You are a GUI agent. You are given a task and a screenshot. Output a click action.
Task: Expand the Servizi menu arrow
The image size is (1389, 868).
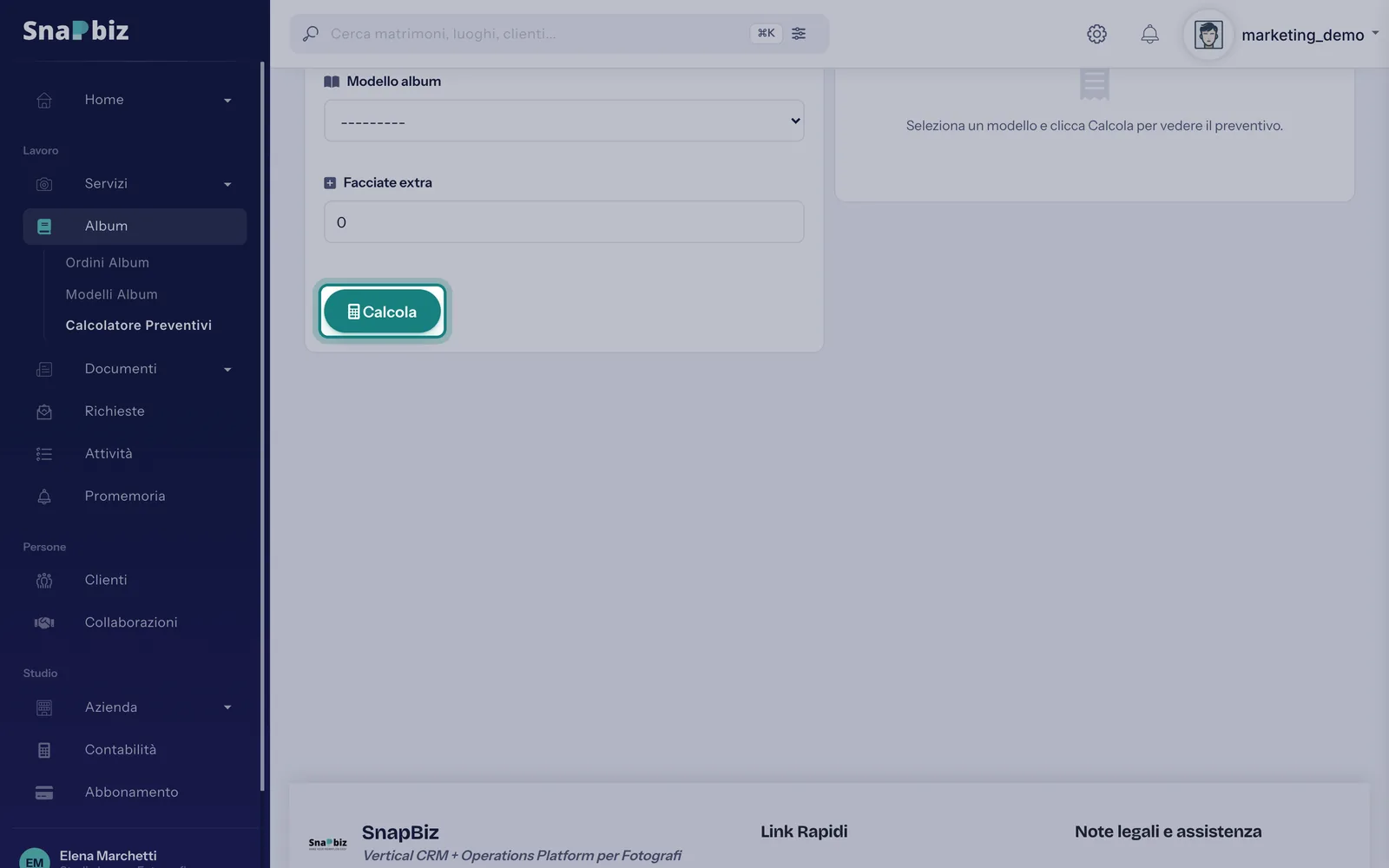tap(227, 184)
